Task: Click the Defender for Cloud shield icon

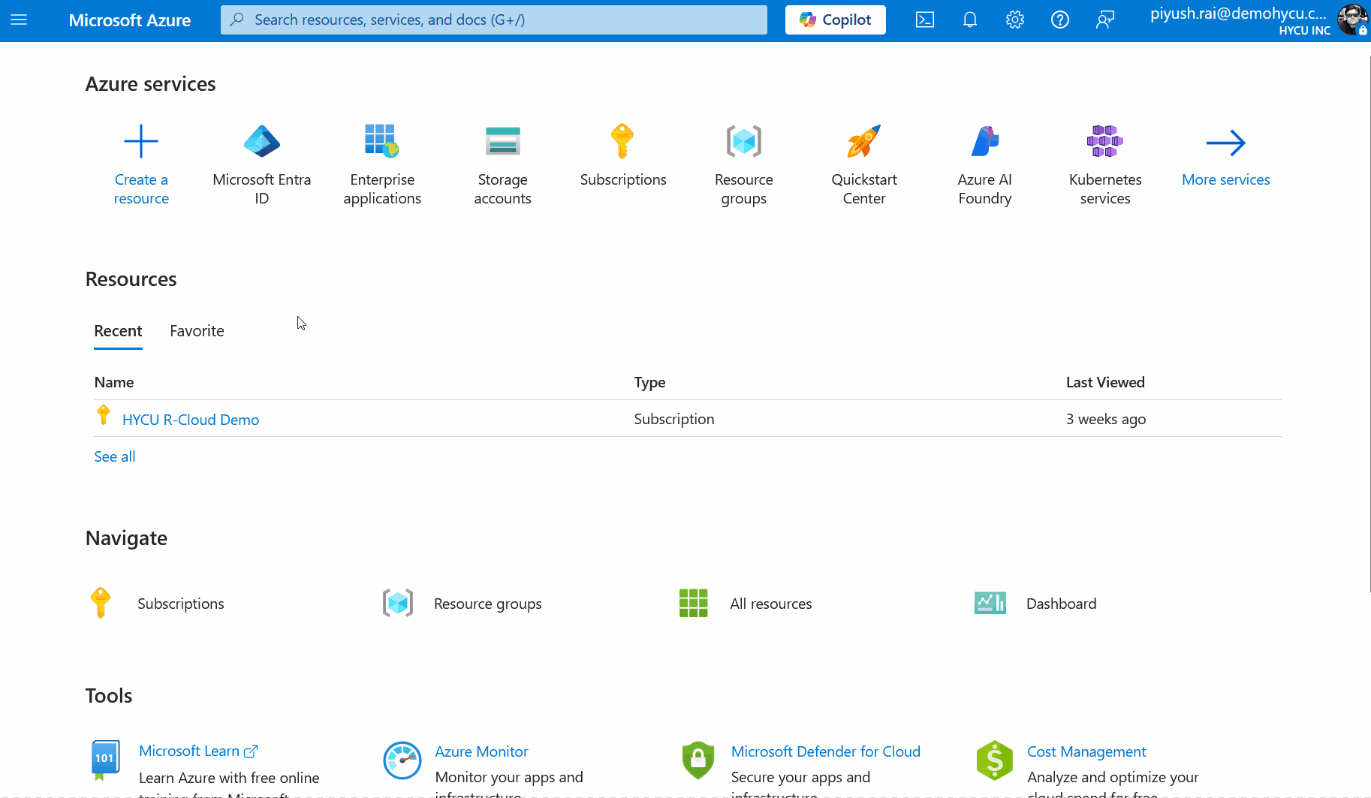Action: click(x=698, y=760)
